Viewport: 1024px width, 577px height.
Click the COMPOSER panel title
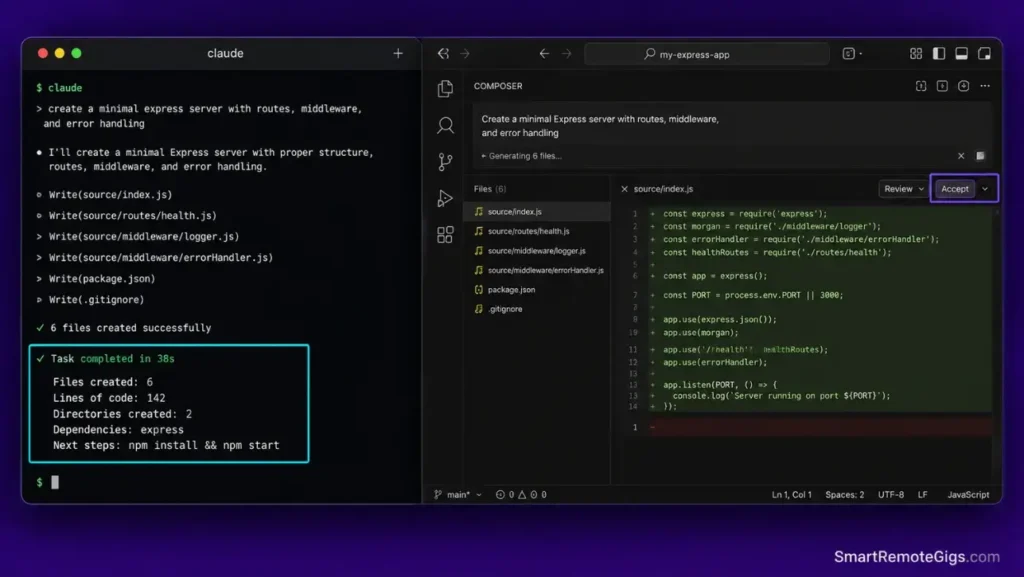point(498,86)
